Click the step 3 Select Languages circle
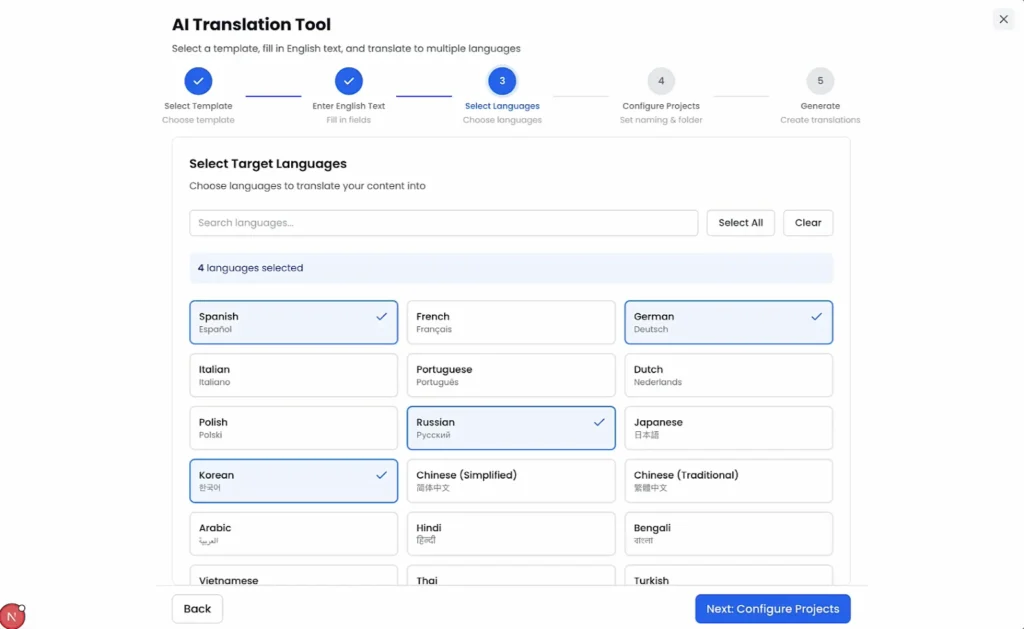 pos(502,81)
